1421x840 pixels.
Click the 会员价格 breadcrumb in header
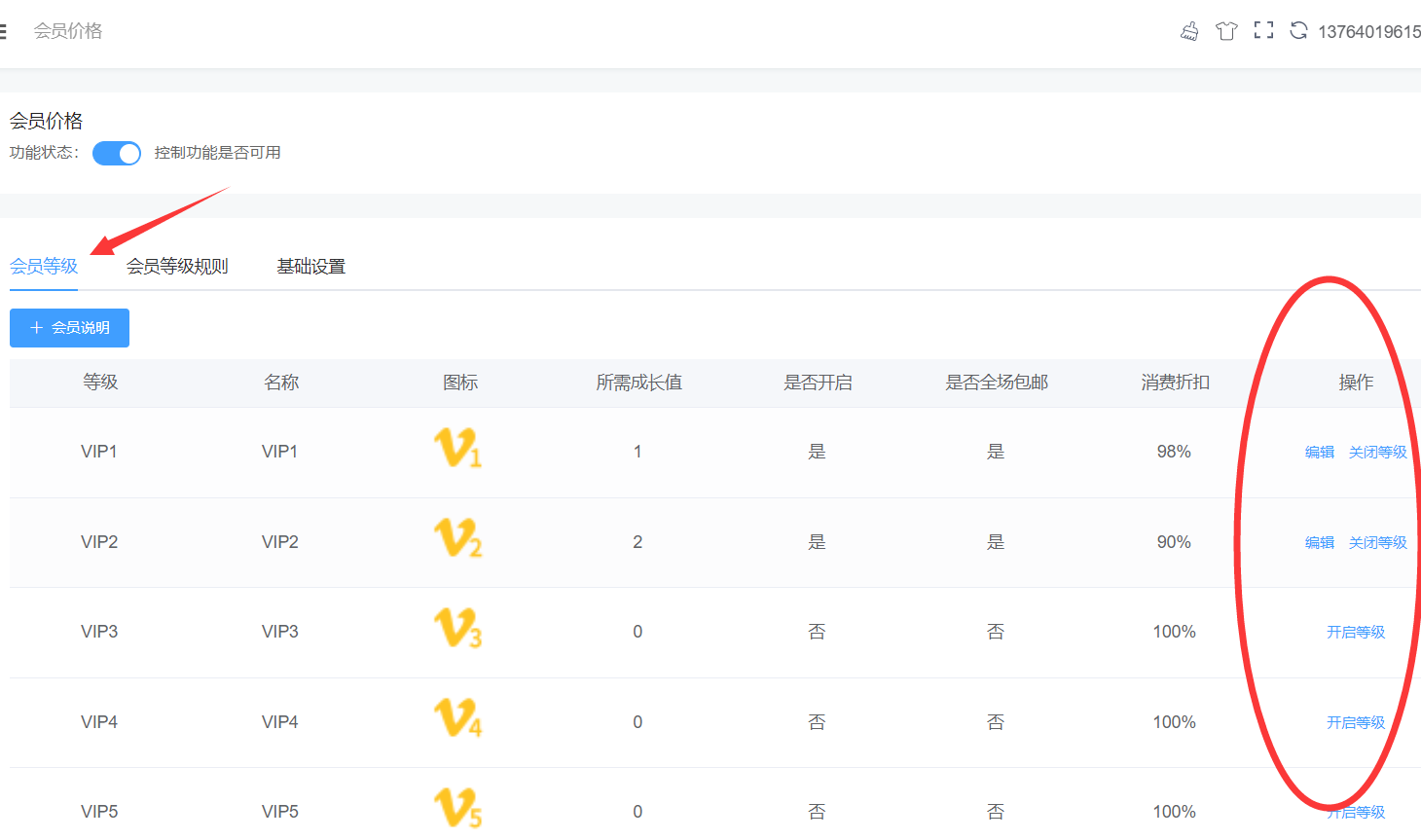[68, 31]
